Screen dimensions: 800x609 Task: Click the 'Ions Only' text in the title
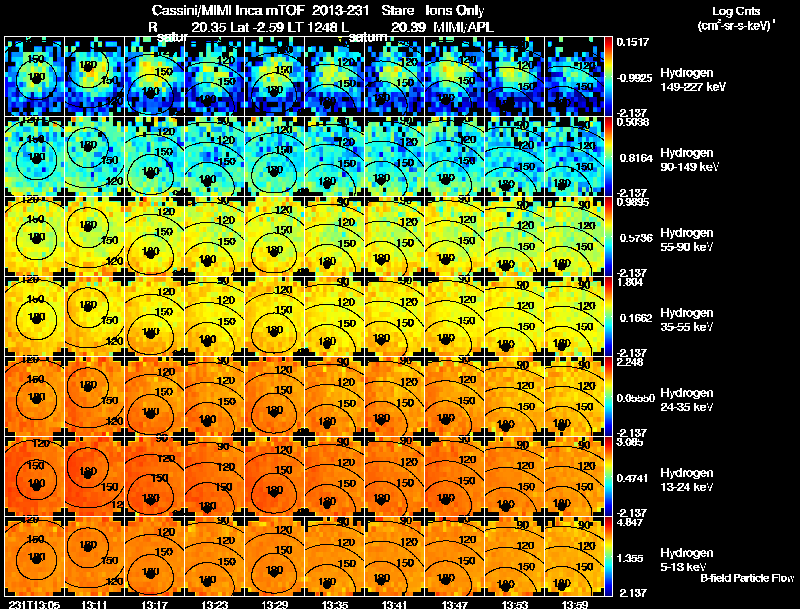[455, 11]
